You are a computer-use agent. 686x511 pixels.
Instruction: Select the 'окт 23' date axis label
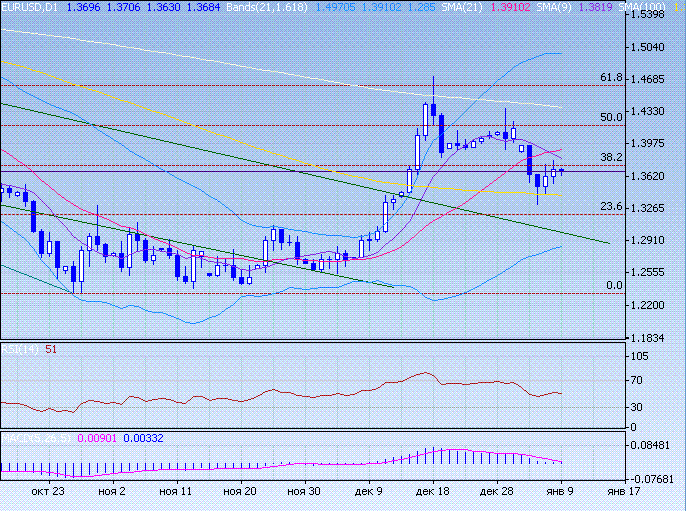[x=48, y=492]
